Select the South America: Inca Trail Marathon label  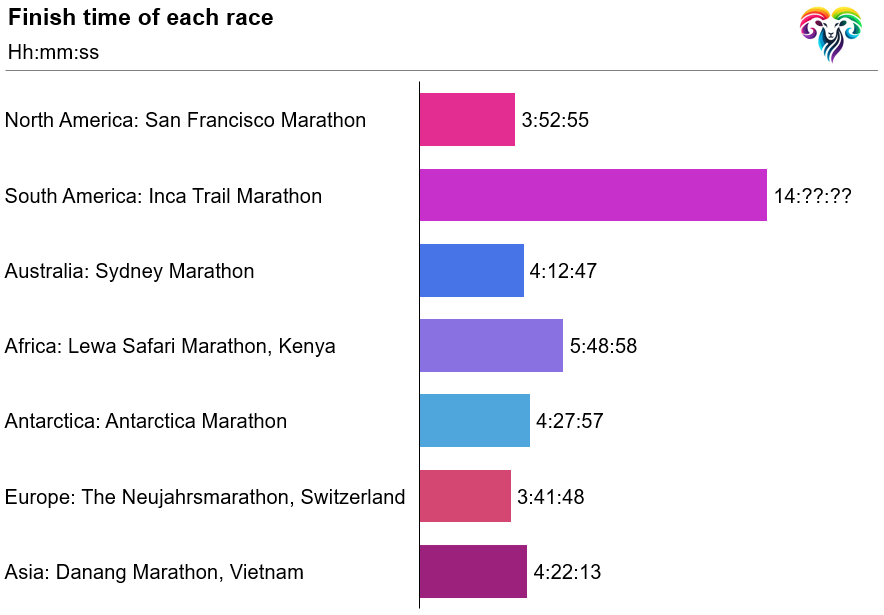coord(163,196)
